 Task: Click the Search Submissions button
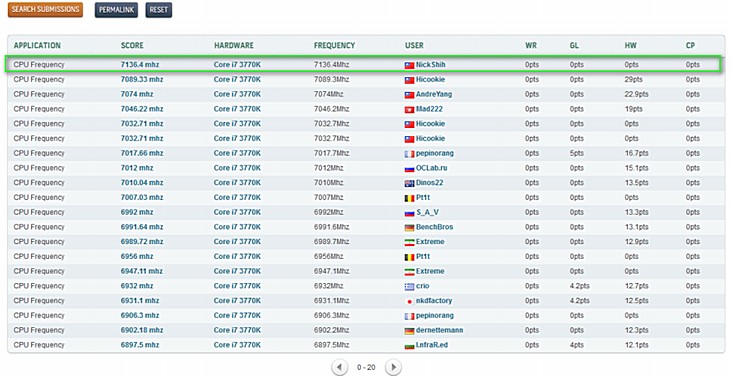tap(45, 10)
